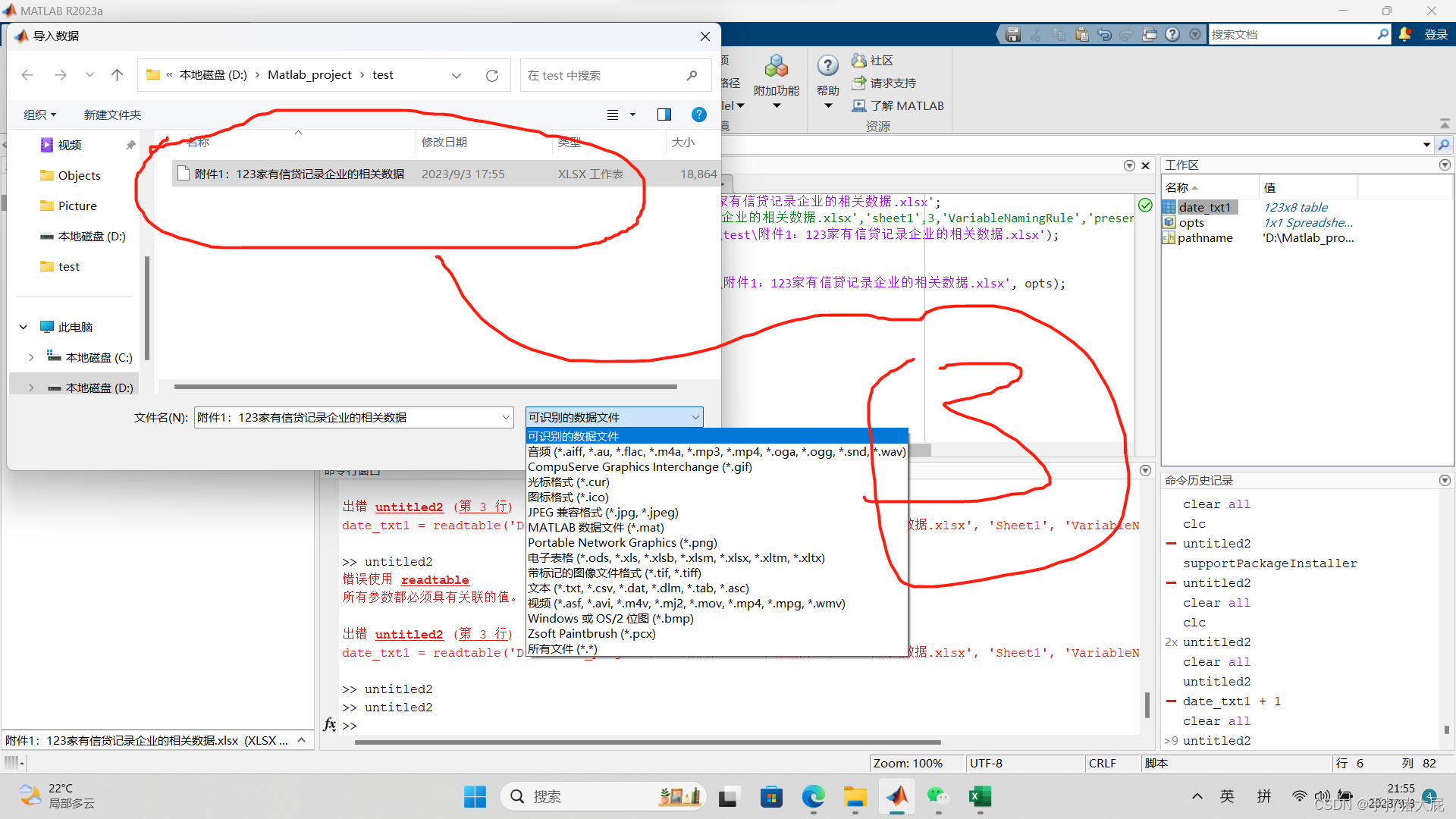Select date_txt1 variable in workspace
Image resolution: width=1456 pixels, height=819 pixels.
pos(1205,207)
